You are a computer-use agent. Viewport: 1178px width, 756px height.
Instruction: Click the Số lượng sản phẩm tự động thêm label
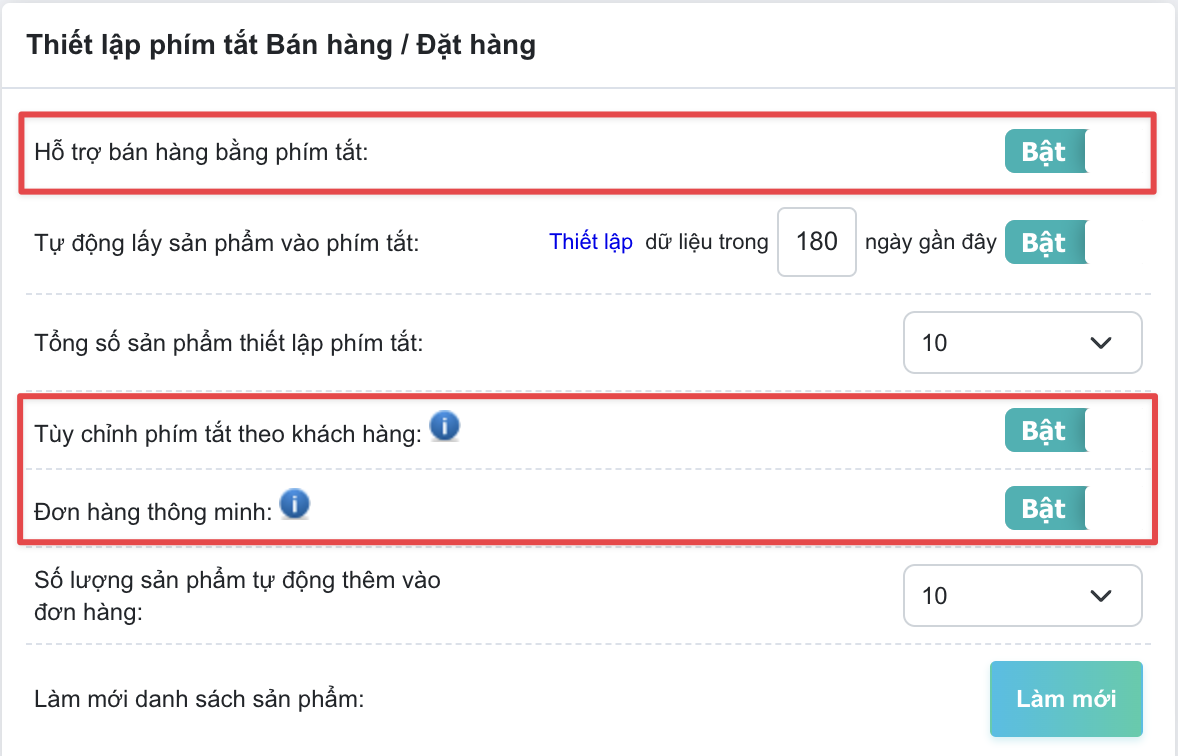coord(237,596)
